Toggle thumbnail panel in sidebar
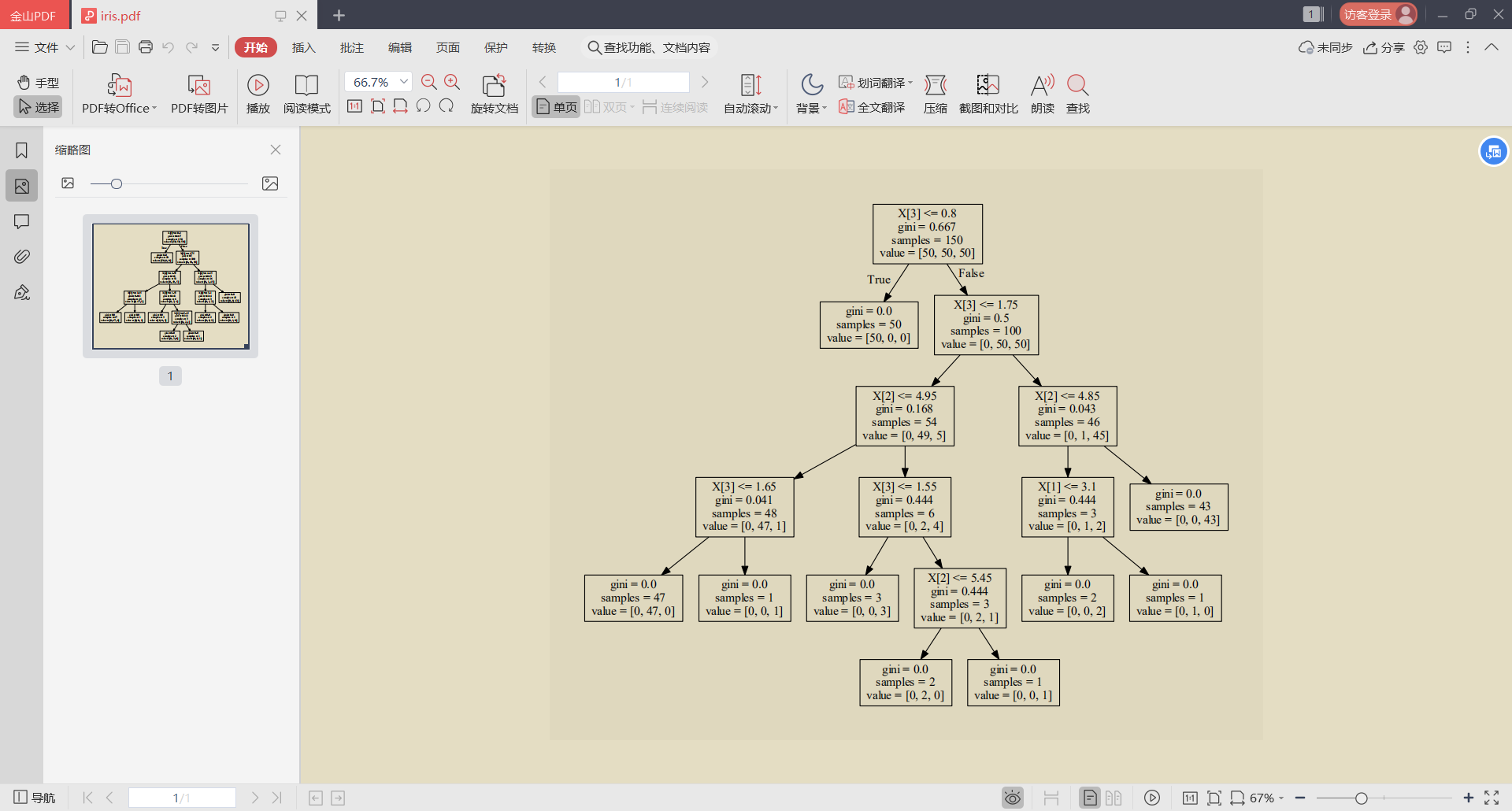This screenshot has width=1512, height=811. coord(22,186)
